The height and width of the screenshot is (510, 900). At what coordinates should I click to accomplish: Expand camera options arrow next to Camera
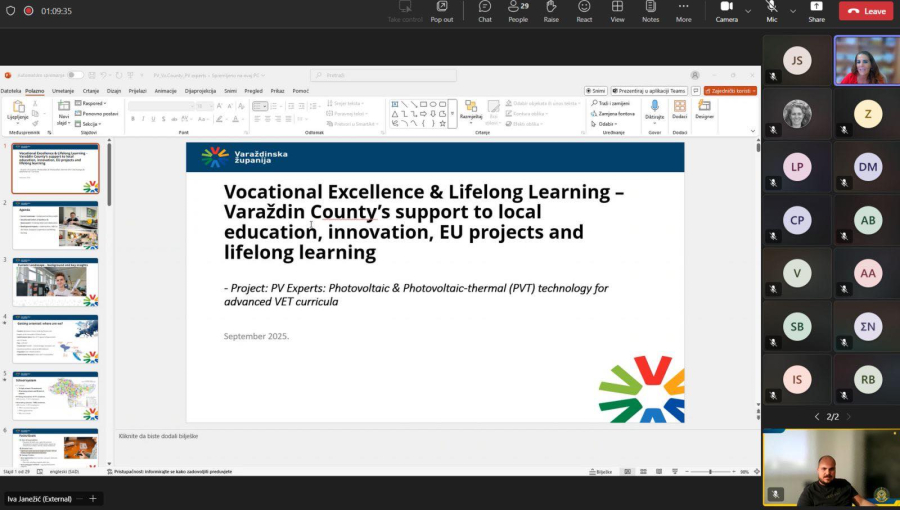[x=748, y=11]
